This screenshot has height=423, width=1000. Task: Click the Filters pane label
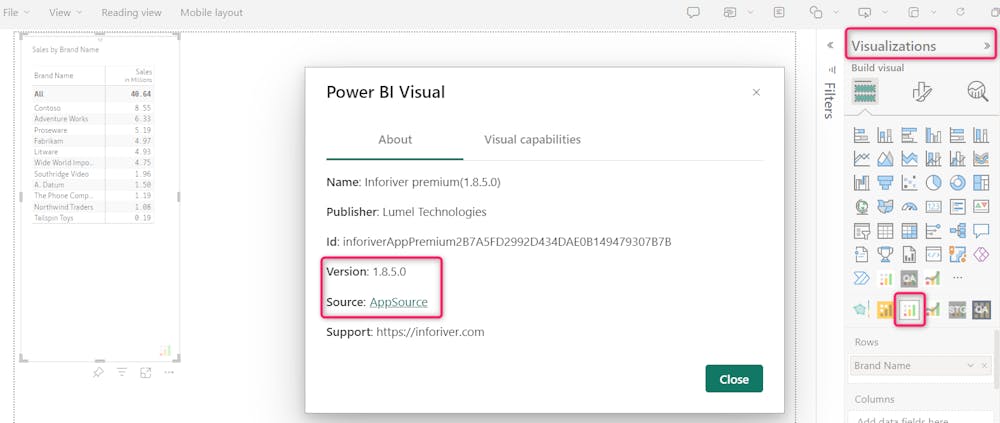(x=828, y=101)
